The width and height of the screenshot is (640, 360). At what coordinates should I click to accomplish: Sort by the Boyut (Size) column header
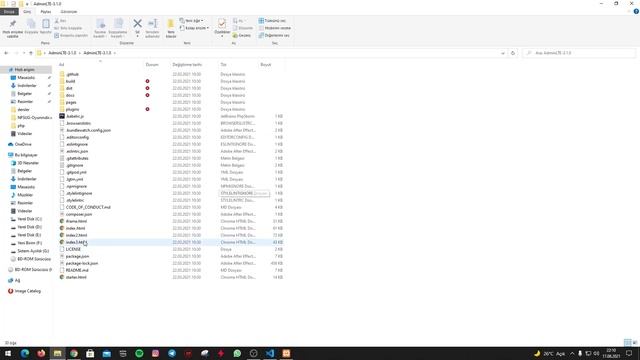pyautogui.click(x=266, y=64)
